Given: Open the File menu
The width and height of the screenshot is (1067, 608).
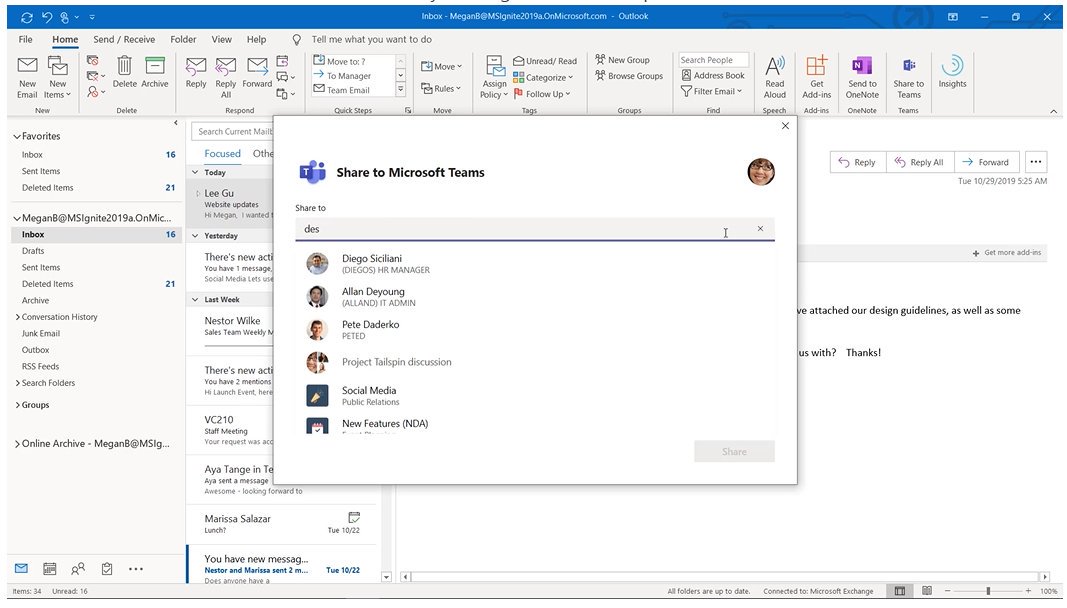Looking at the screenshot, I should point(26,39).
